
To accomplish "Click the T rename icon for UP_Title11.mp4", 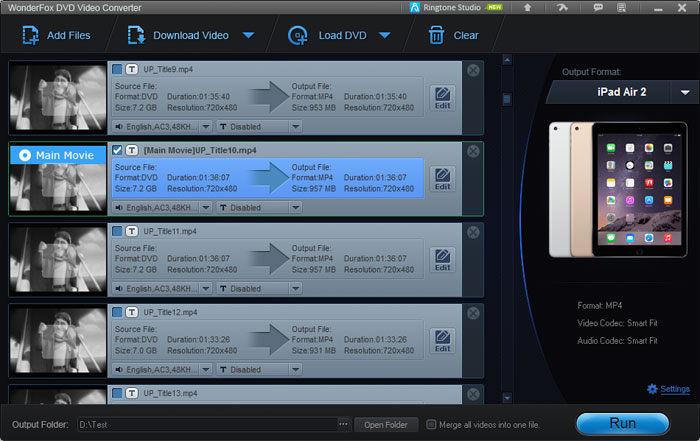I will coord(132,231).
